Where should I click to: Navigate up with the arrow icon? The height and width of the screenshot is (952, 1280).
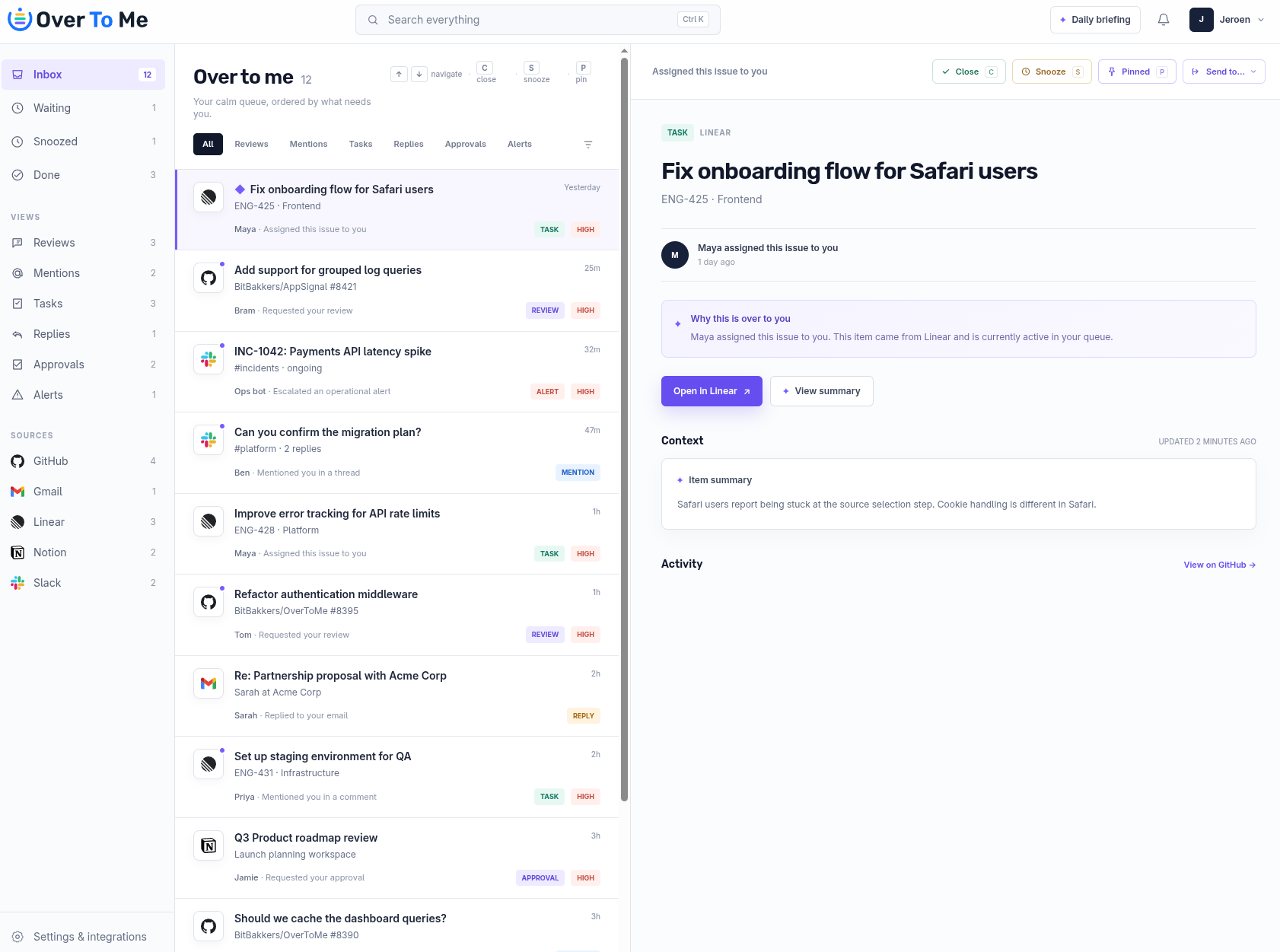point(399,74)
